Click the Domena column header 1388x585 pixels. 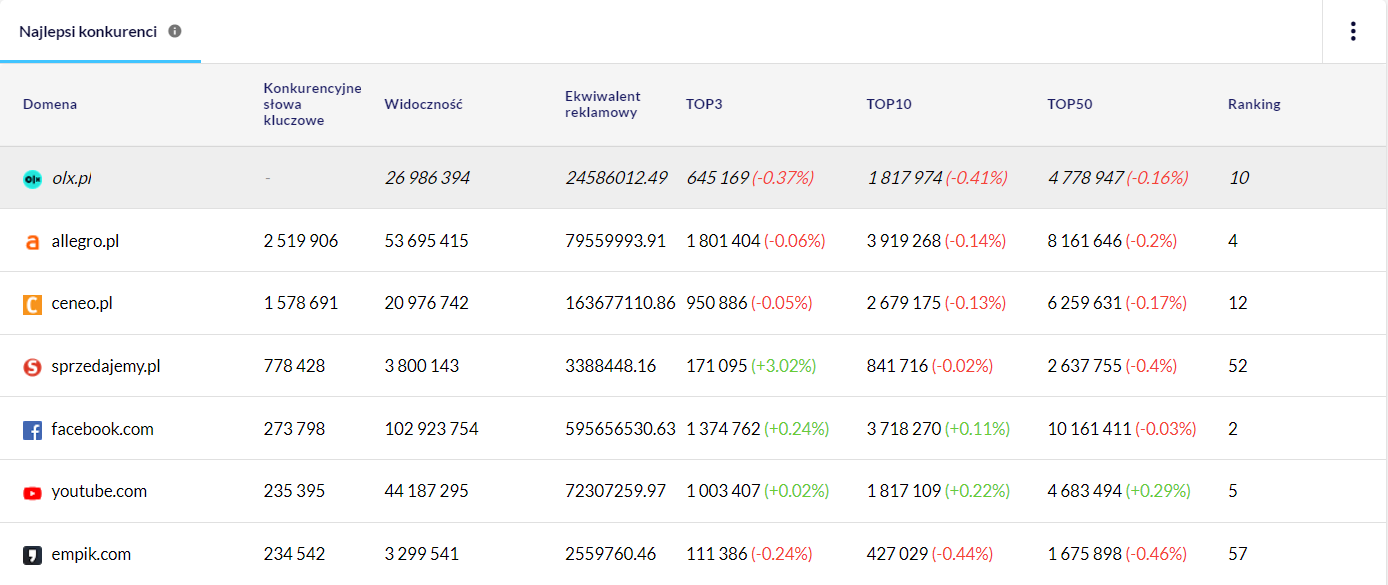[x=50, y=105]
